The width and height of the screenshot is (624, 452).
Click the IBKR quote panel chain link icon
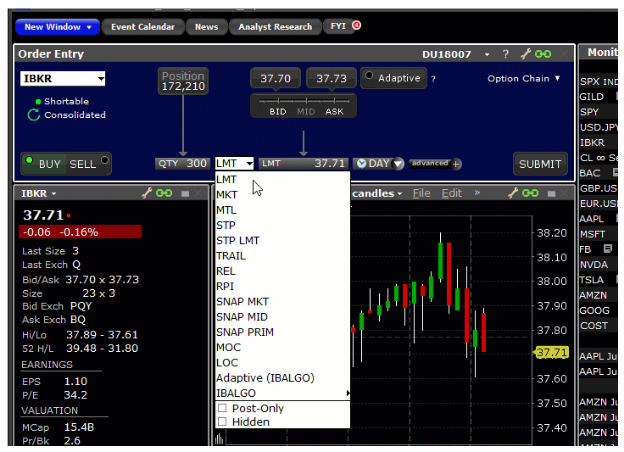pos(164,193)
